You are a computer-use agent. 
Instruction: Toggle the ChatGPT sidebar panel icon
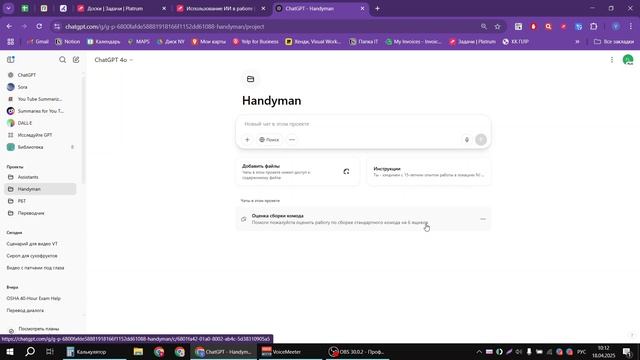tap(11, 60)
